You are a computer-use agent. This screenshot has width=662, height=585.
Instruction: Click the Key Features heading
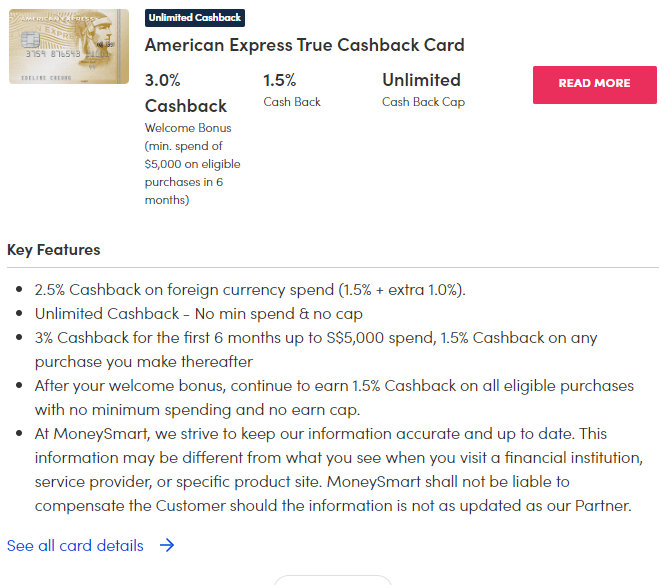coord(54,249)
